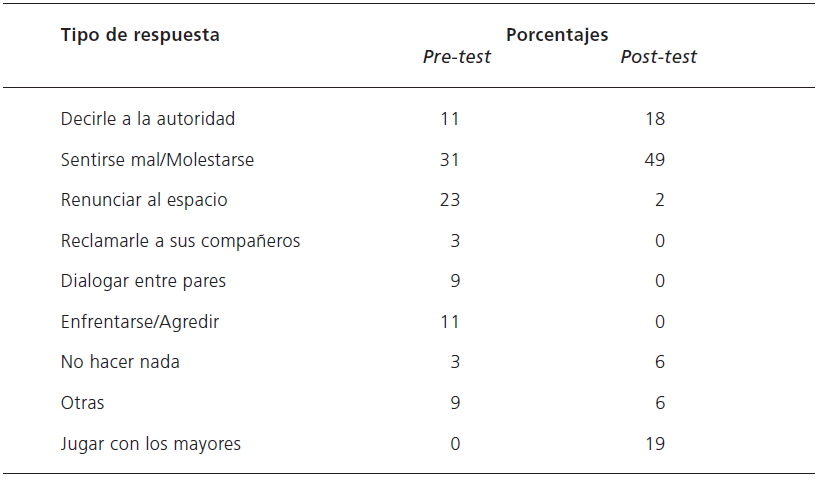This screenshot has width=819, height=480.
Task: Click the 'Pre-test' column subheader
Action: coord(457,57)
